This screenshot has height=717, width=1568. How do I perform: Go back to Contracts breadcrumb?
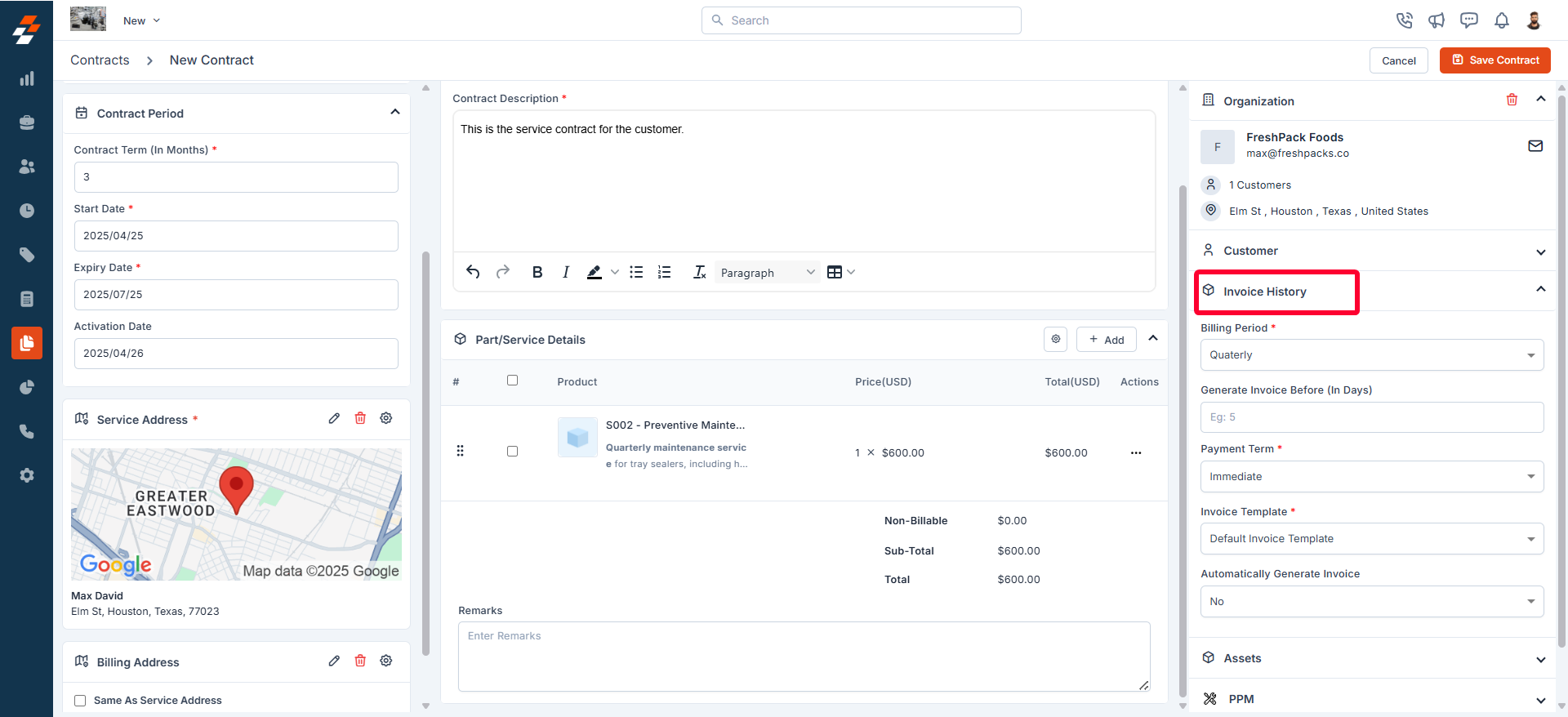click(x=100, y=60)
